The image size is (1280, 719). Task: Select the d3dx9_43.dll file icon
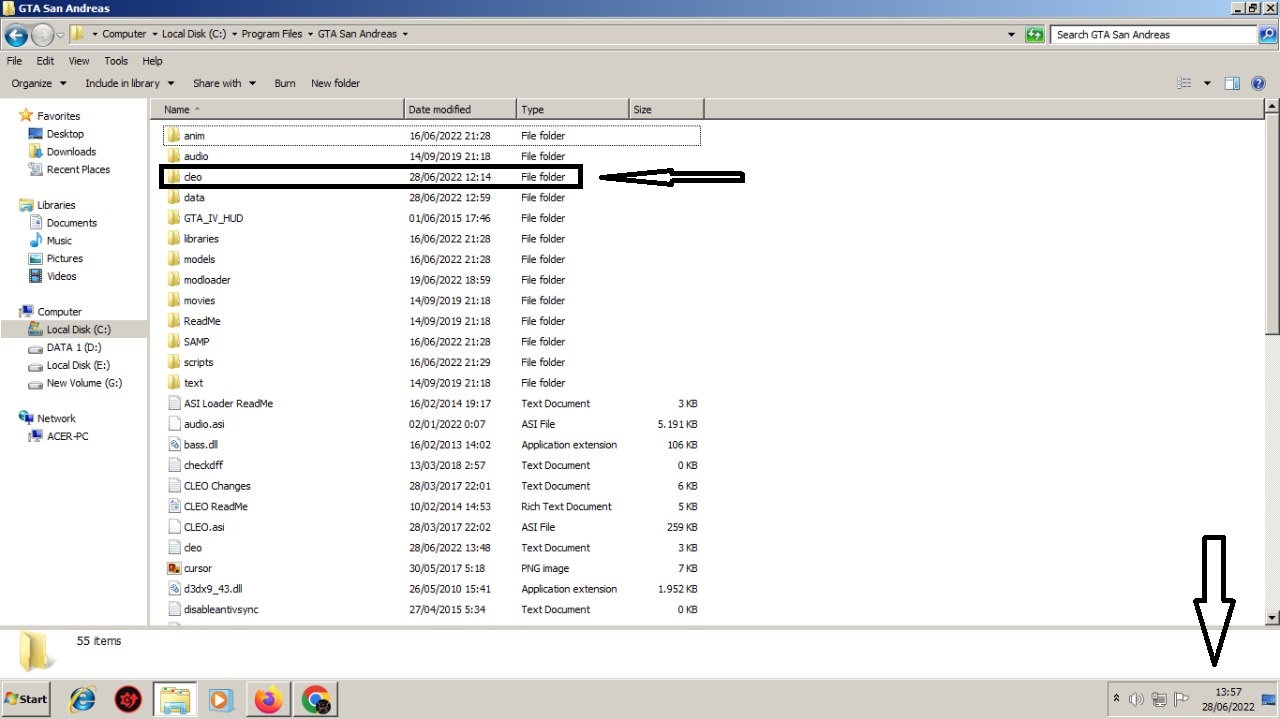(174, 589)
